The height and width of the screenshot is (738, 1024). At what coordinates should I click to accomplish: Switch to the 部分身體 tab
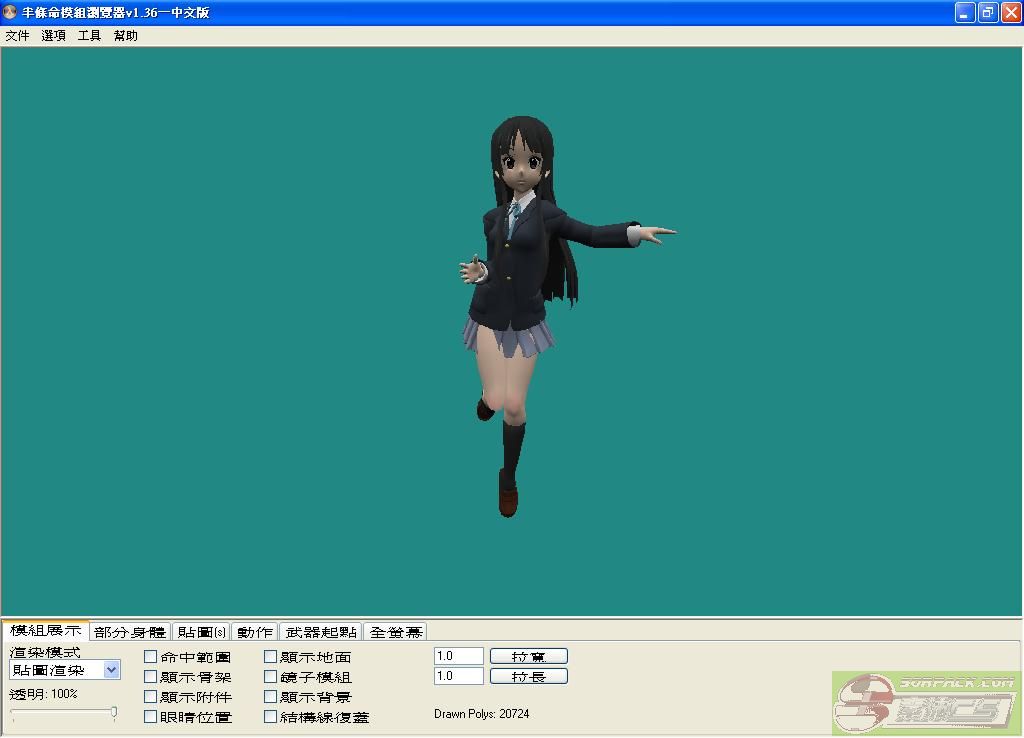(x=130, y=632)
